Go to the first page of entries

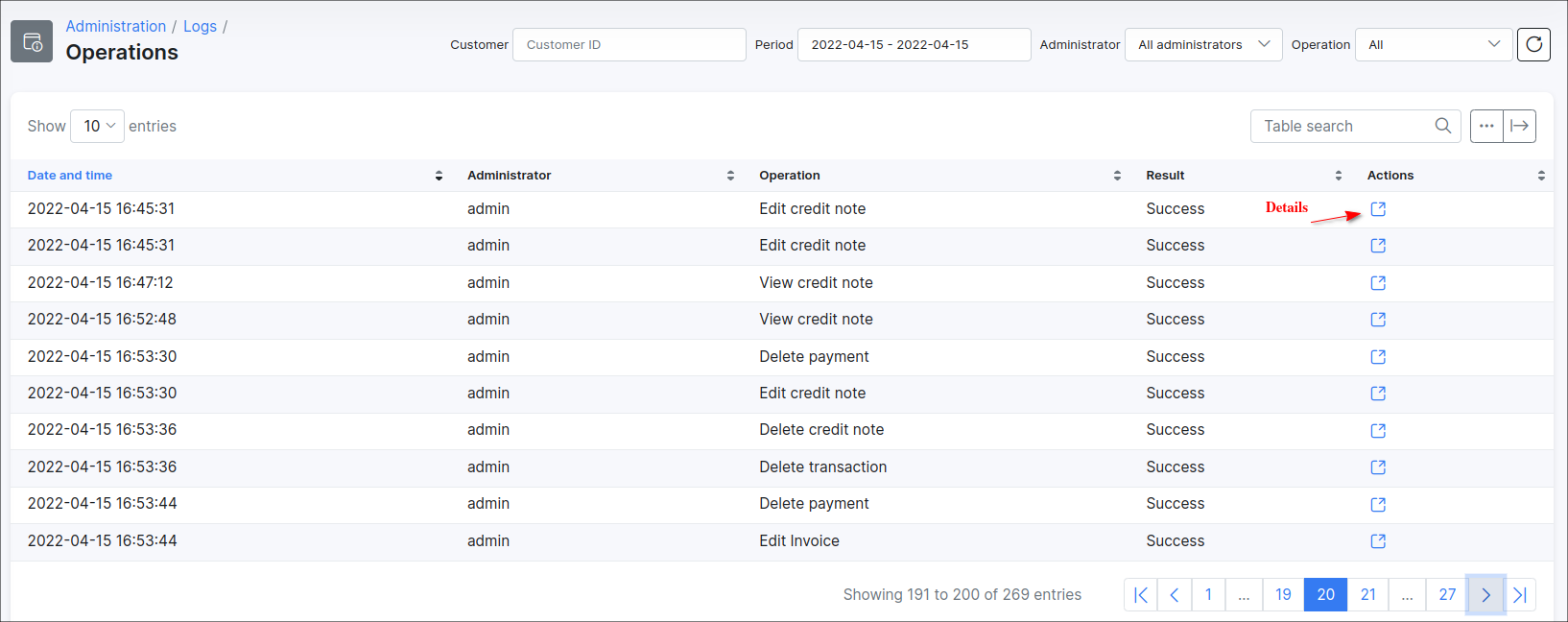click(1141, 595)
